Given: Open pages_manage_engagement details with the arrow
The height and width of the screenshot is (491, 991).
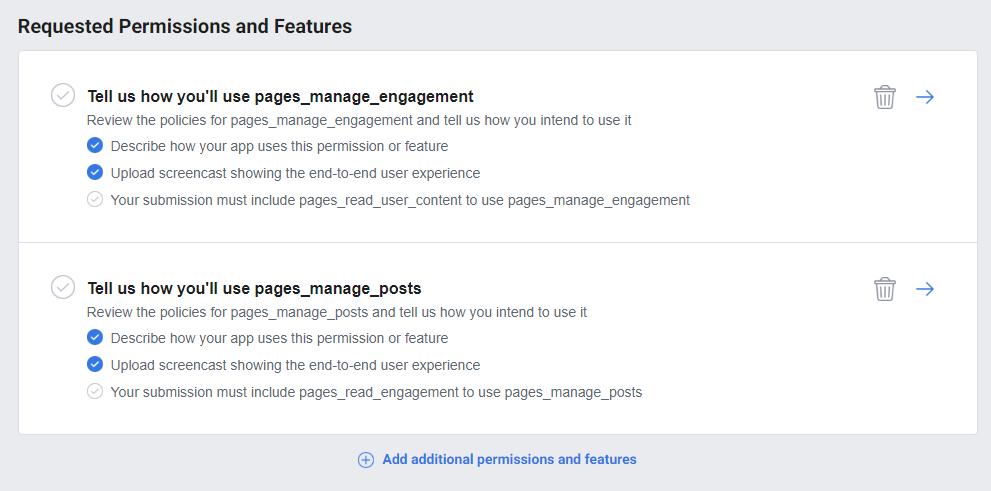Looking at the screenshot, I should click(x=925, y=97).
